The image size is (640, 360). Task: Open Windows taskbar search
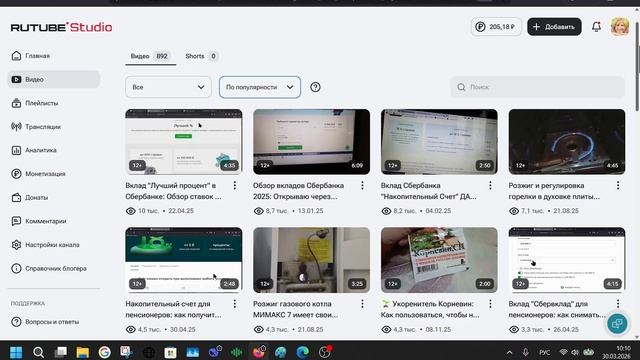(38, 352)
